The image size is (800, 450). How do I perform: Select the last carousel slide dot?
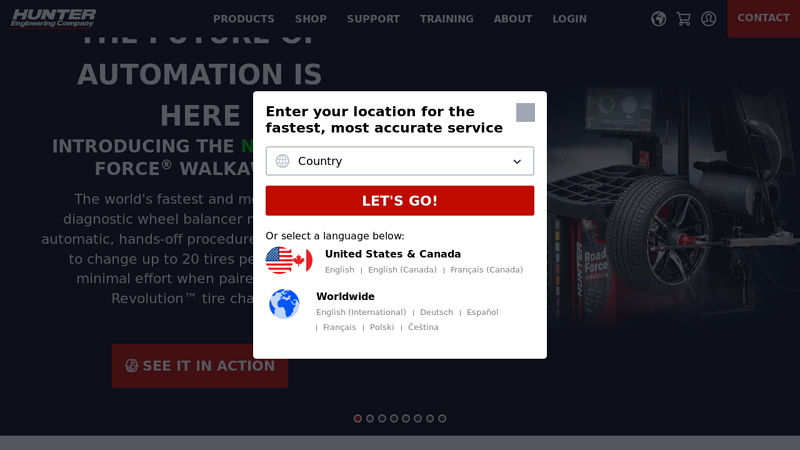point(442,418)
